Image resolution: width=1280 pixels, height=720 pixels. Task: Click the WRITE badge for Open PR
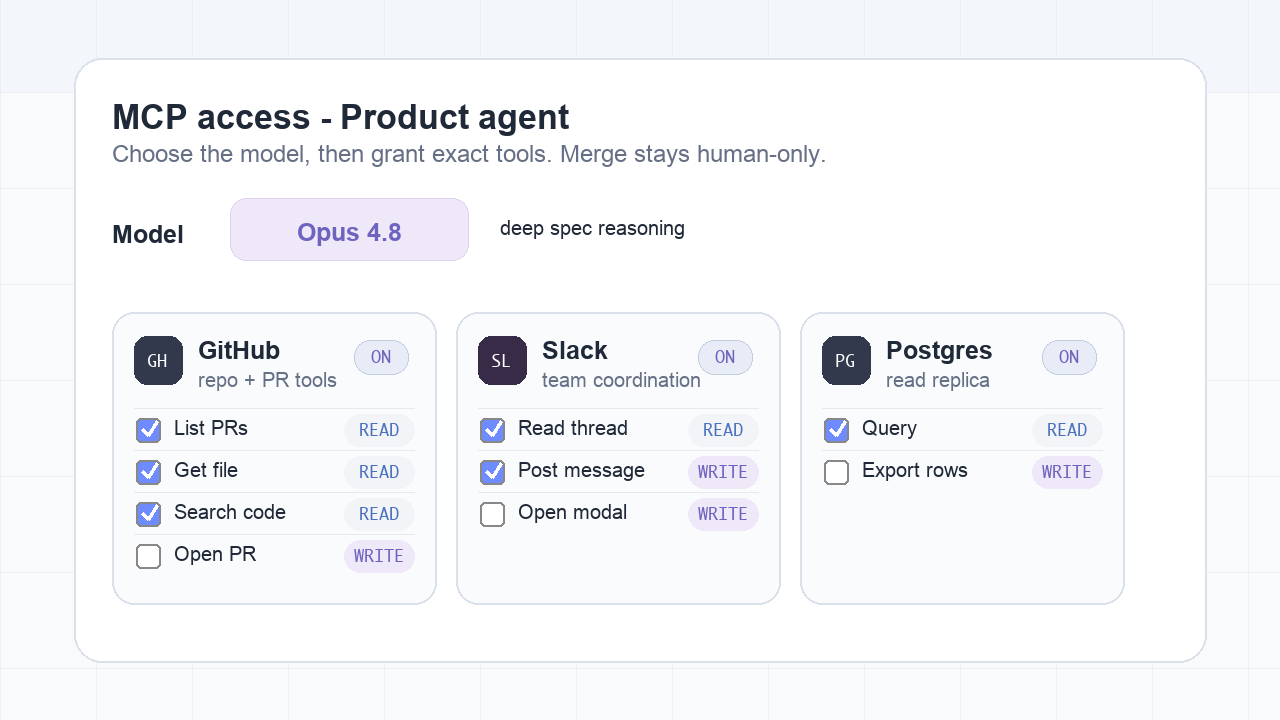[379, 556]
